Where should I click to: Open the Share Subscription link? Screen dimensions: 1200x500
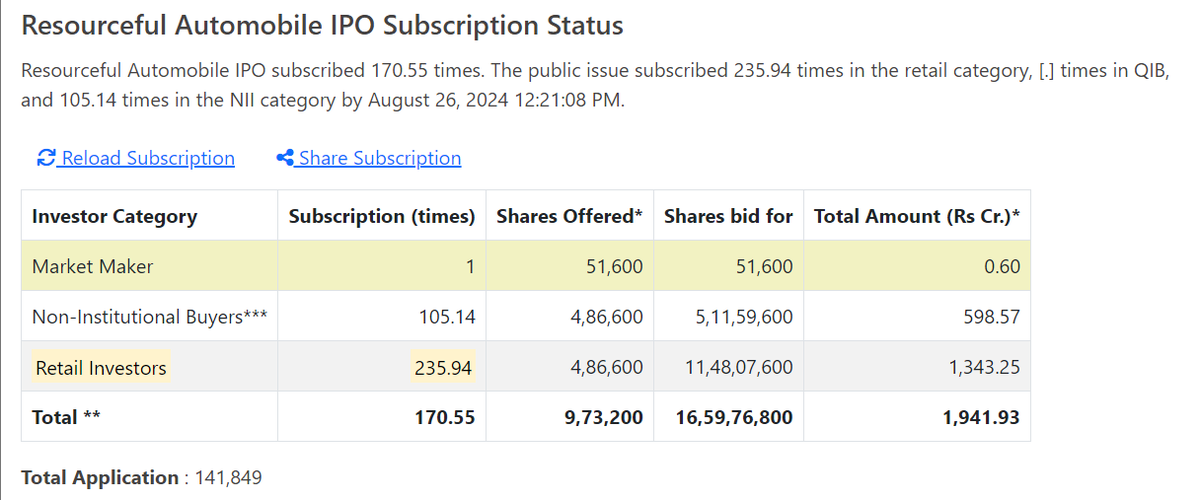point(368,158)
